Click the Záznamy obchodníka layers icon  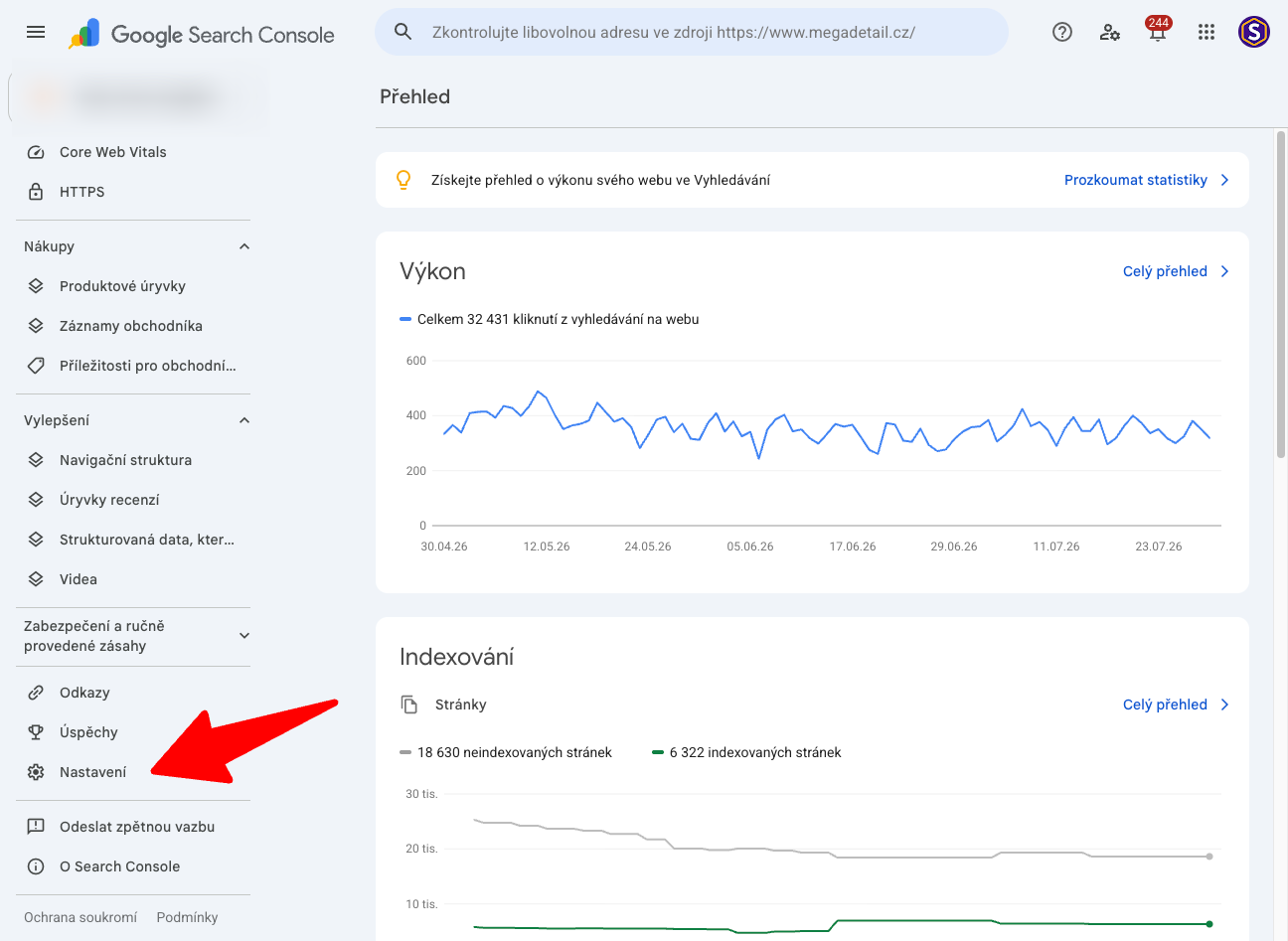(x=36, y=326)
